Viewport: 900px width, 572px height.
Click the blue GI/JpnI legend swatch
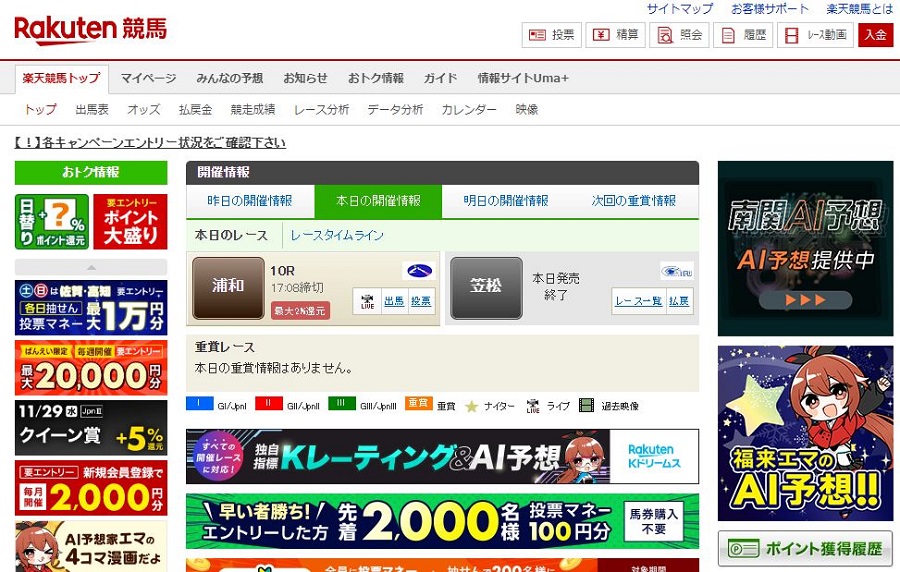(x=200, y=403)
